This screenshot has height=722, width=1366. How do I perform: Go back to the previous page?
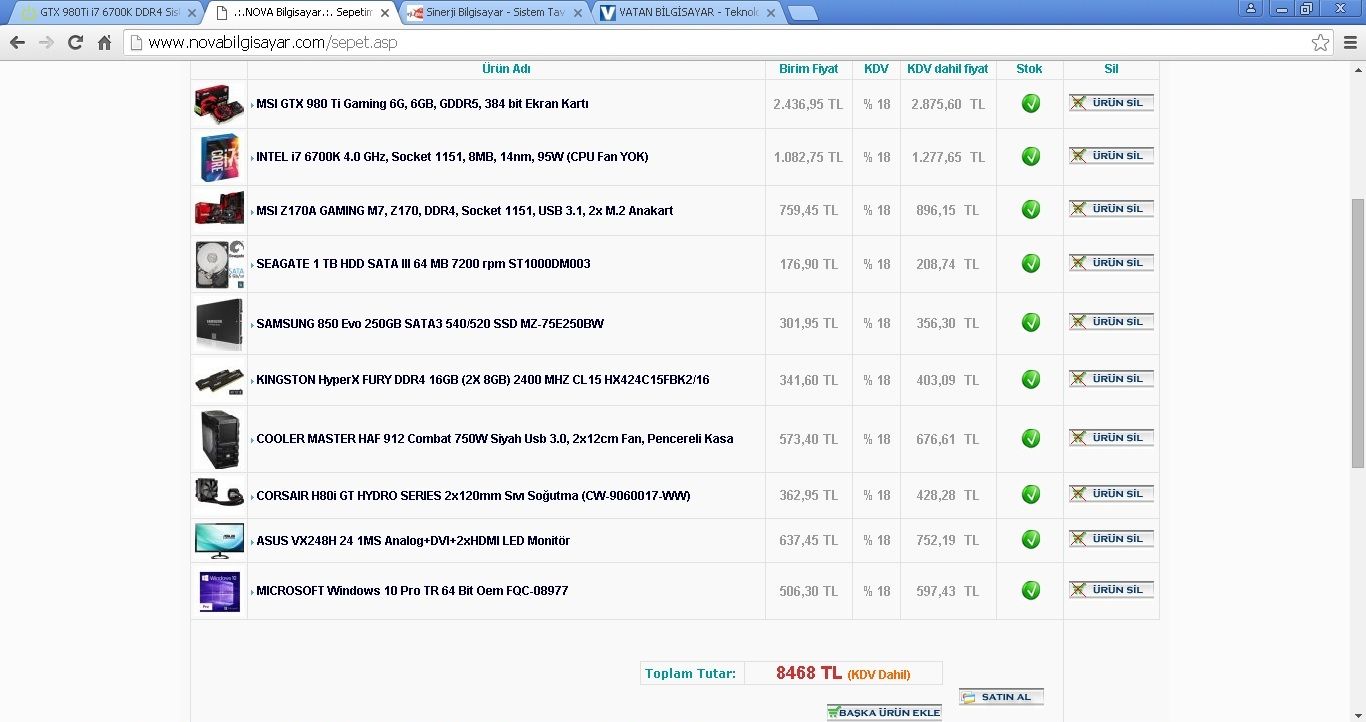[x=17, y=43]
